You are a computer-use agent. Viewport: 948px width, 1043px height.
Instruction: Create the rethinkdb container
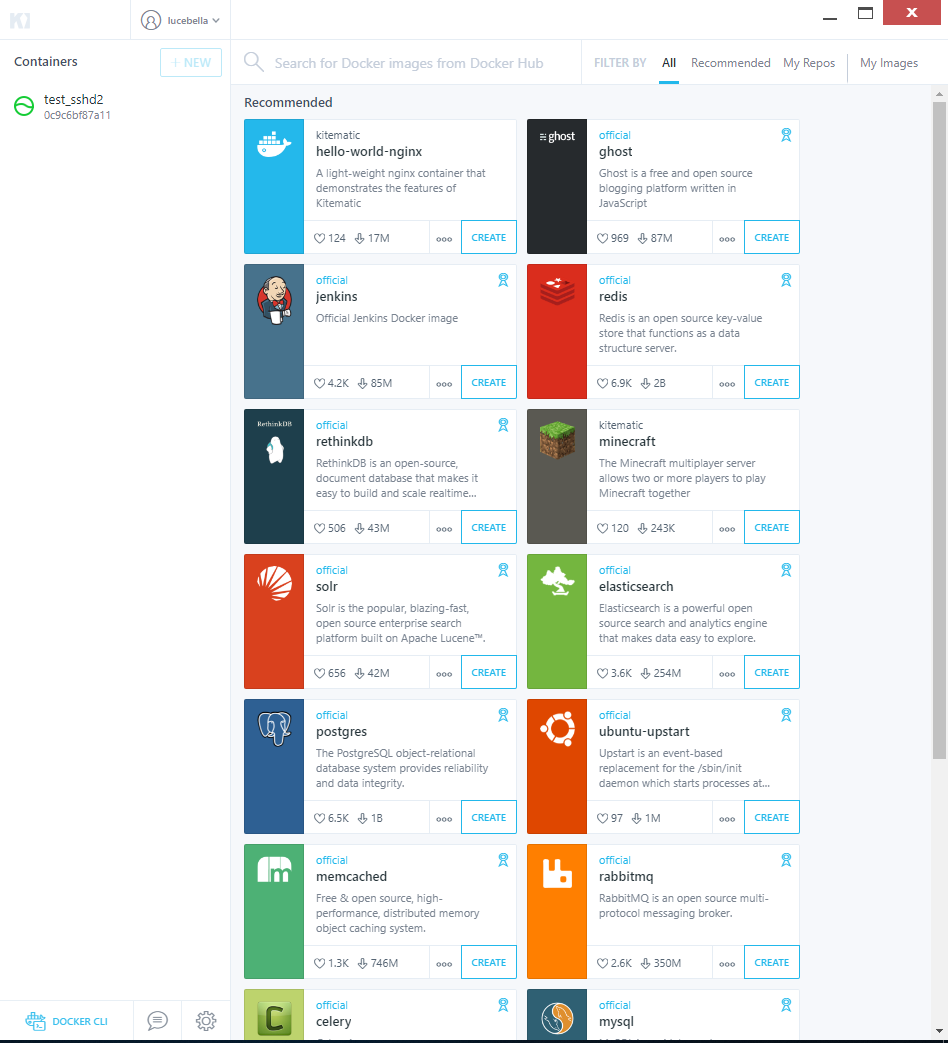[x=489, y=527]
